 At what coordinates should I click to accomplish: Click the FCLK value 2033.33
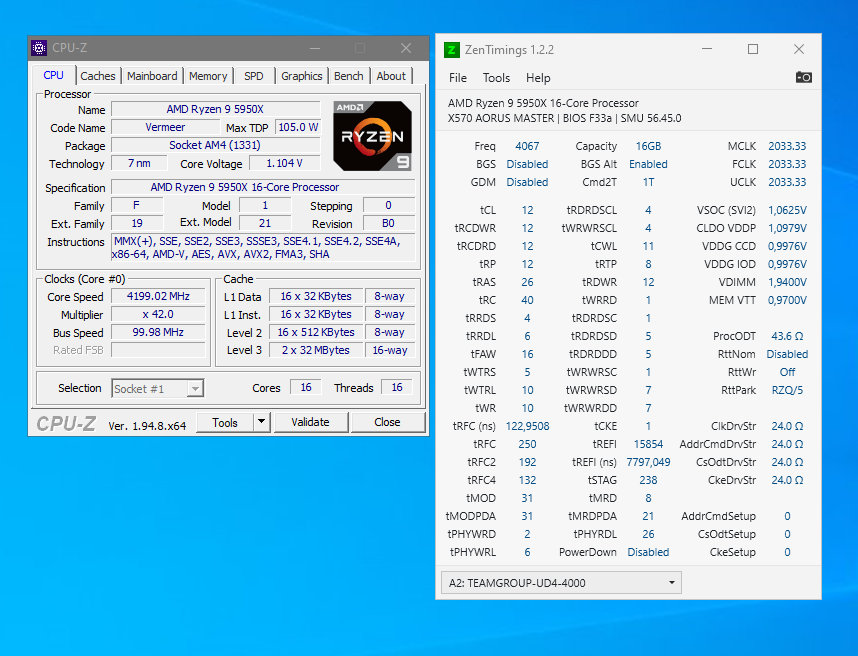coord(787,164)
